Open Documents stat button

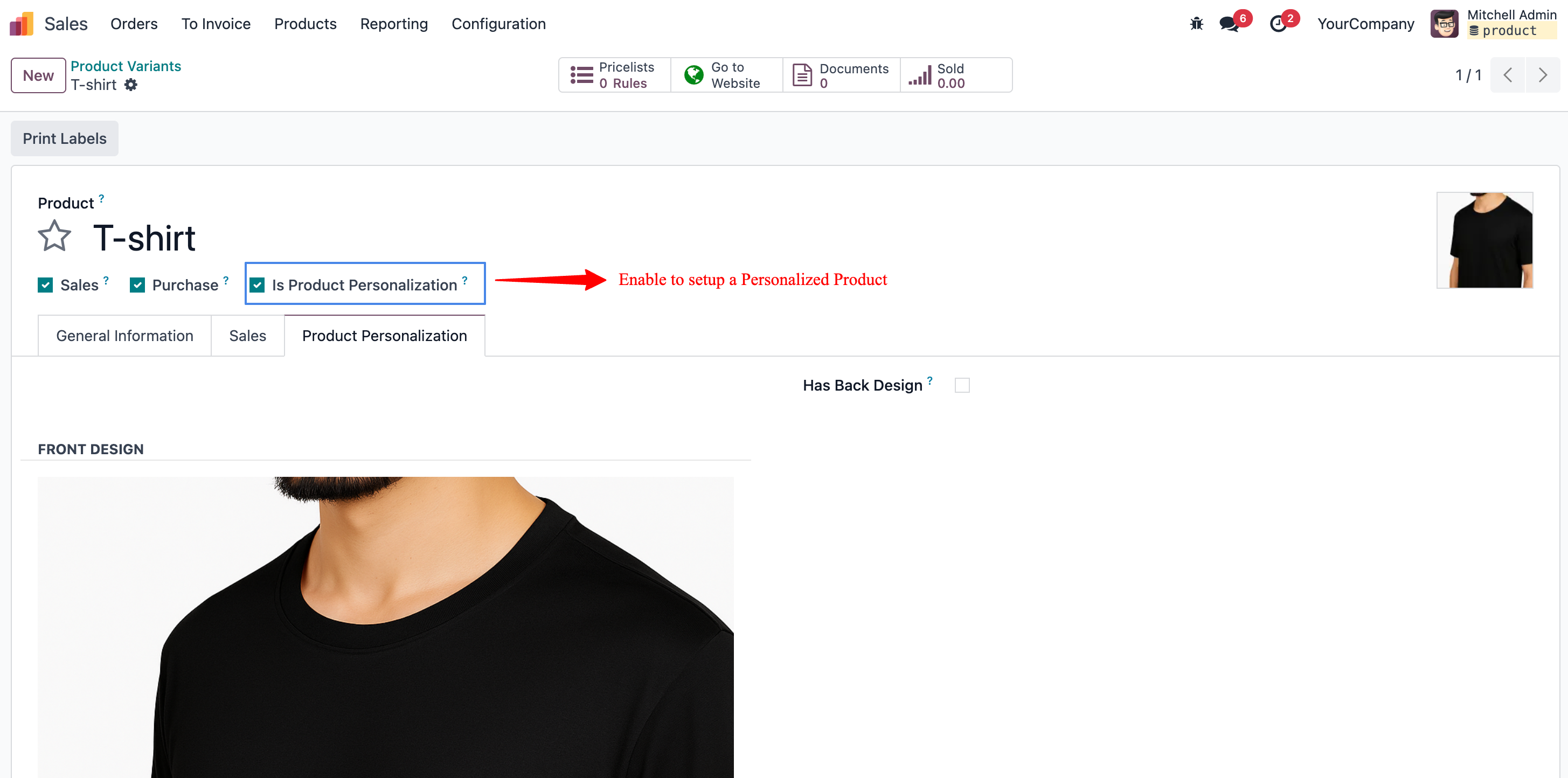coord(841,75)
